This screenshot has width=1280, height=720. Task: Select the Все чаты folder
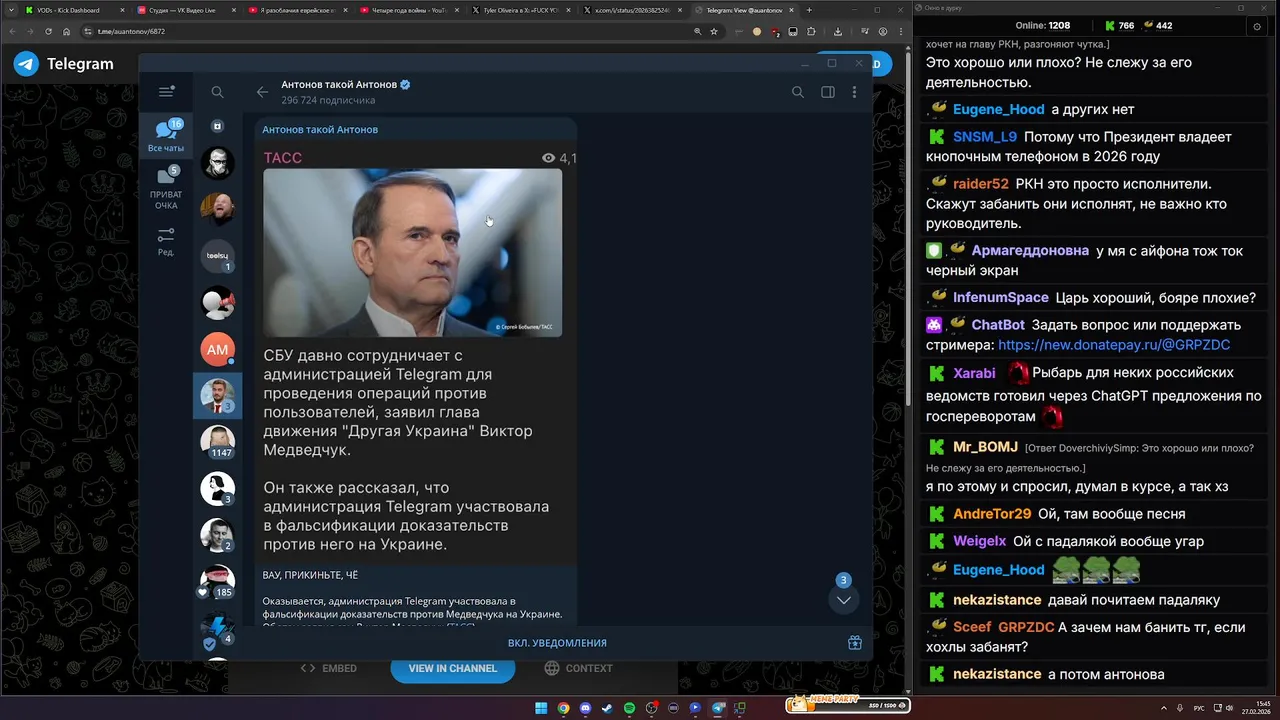(x=166, y=136)
